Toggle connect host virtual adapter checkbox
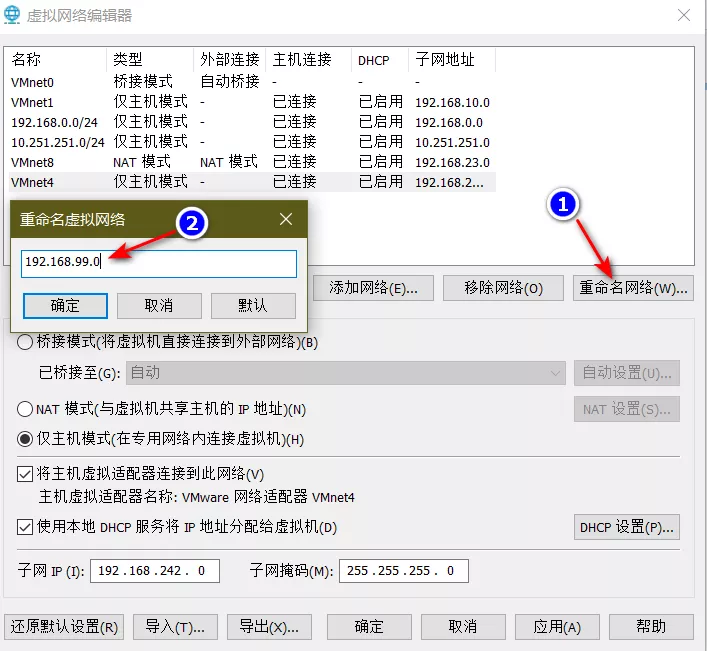 click(x=25, y=474)
